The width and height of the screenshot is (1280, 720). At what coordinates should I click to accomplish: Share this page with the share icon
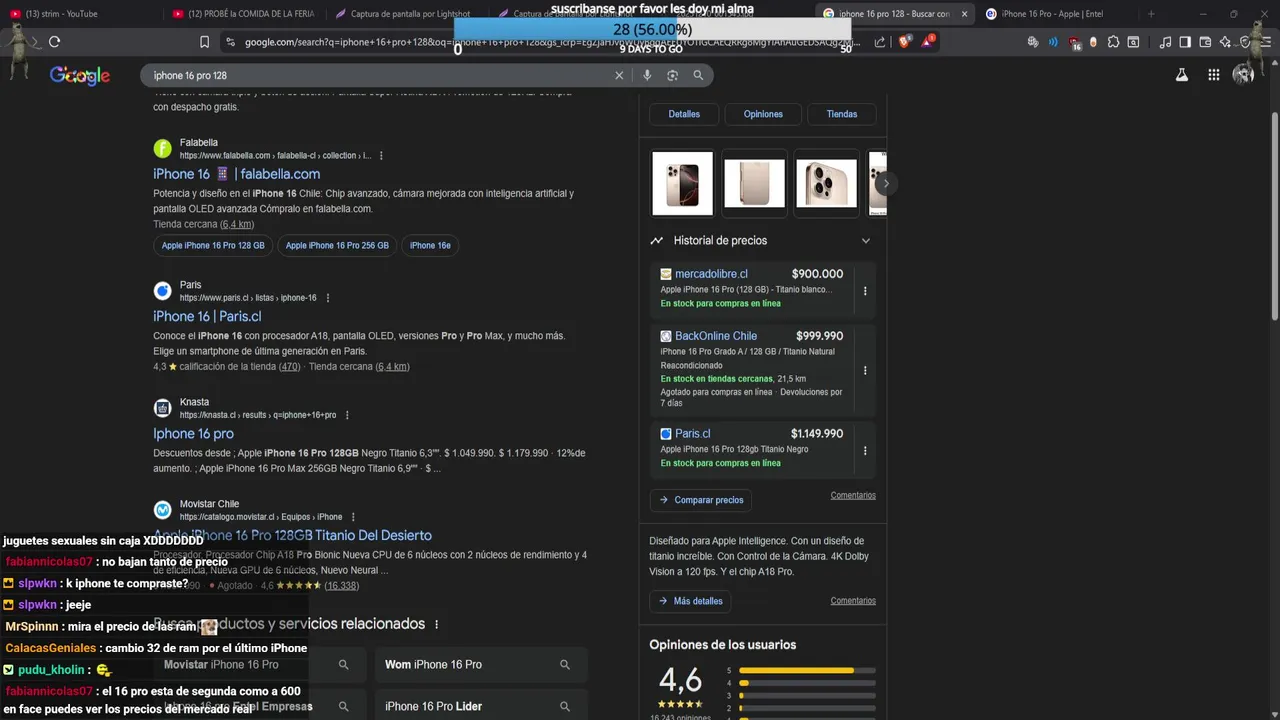(x=880, y=42)
